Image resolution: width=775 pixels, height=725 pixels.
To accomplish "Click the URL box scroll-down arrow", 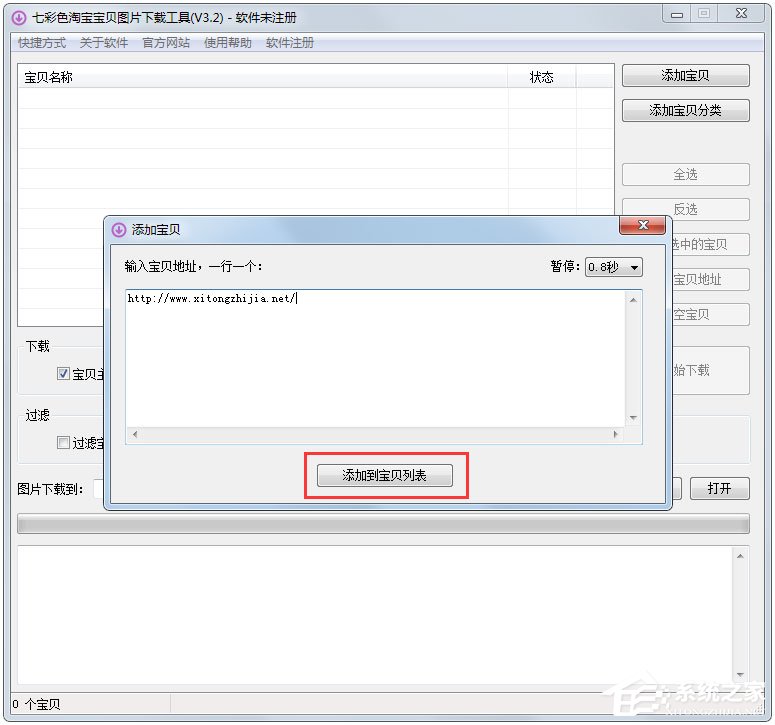I will 632,417.
